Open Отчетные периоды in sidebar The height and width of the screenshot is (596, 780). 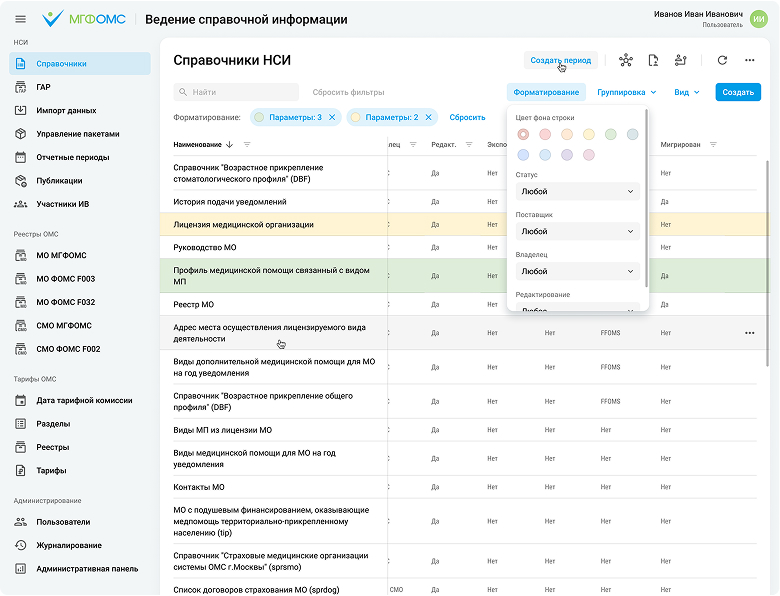(x=72, y=157)
